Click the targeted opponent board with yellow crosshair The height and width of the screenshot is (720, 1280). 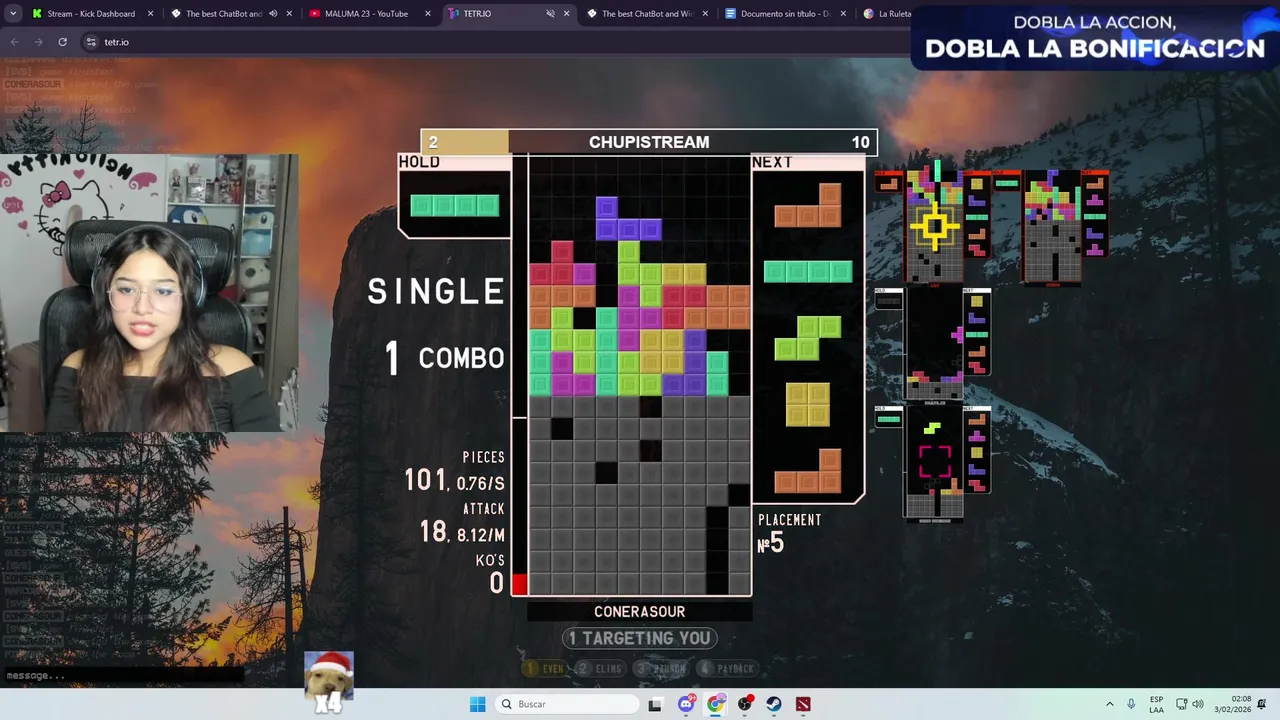click(x=937, y=226)
